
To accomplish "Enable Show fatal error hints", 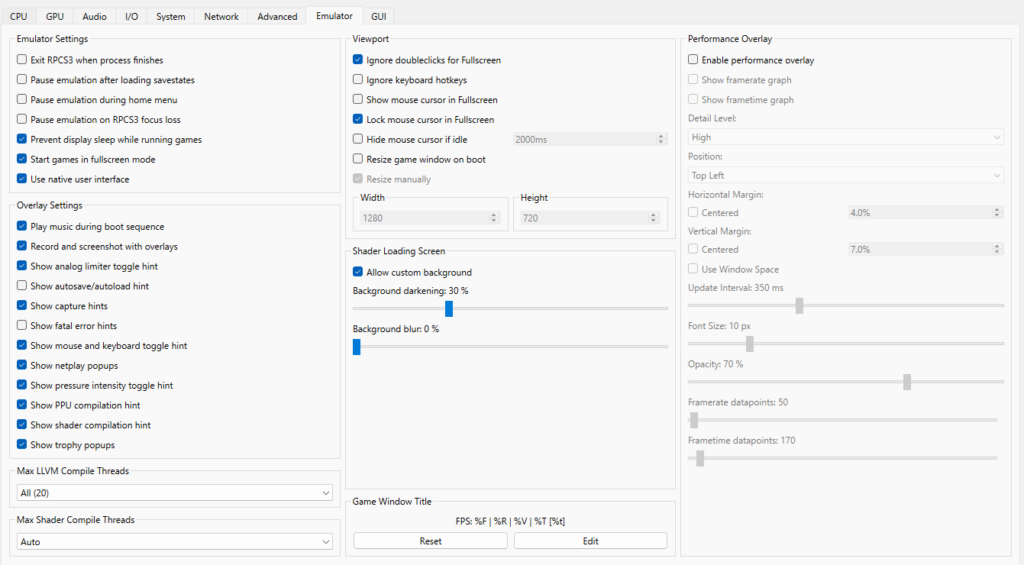I will tap(23, 326).
